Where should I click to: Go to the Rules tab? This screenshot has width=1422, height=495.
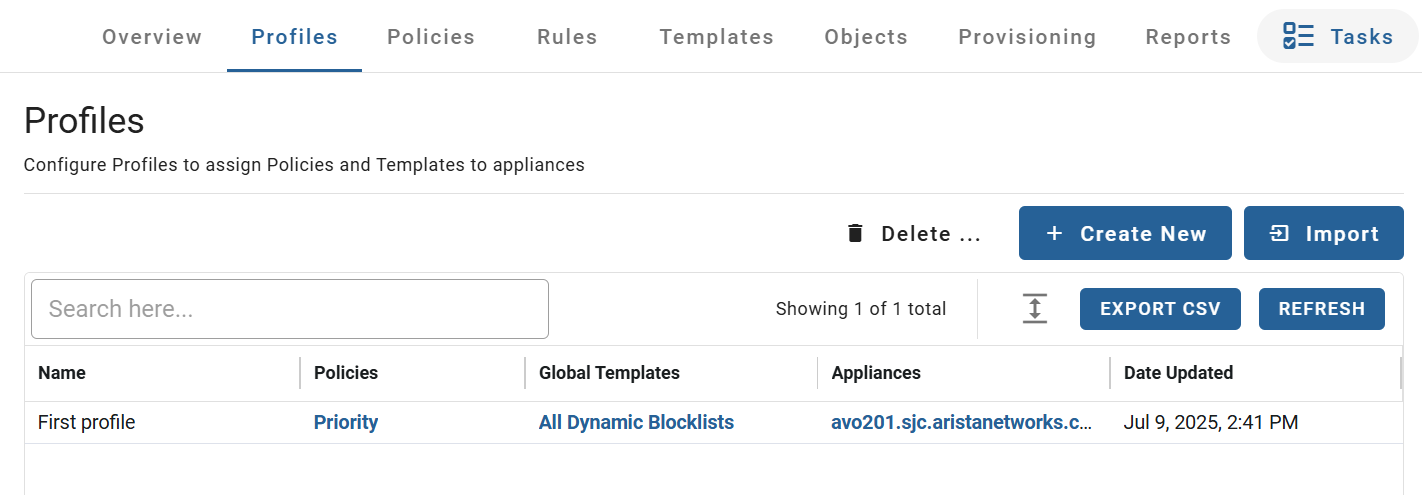pos(567,37)
